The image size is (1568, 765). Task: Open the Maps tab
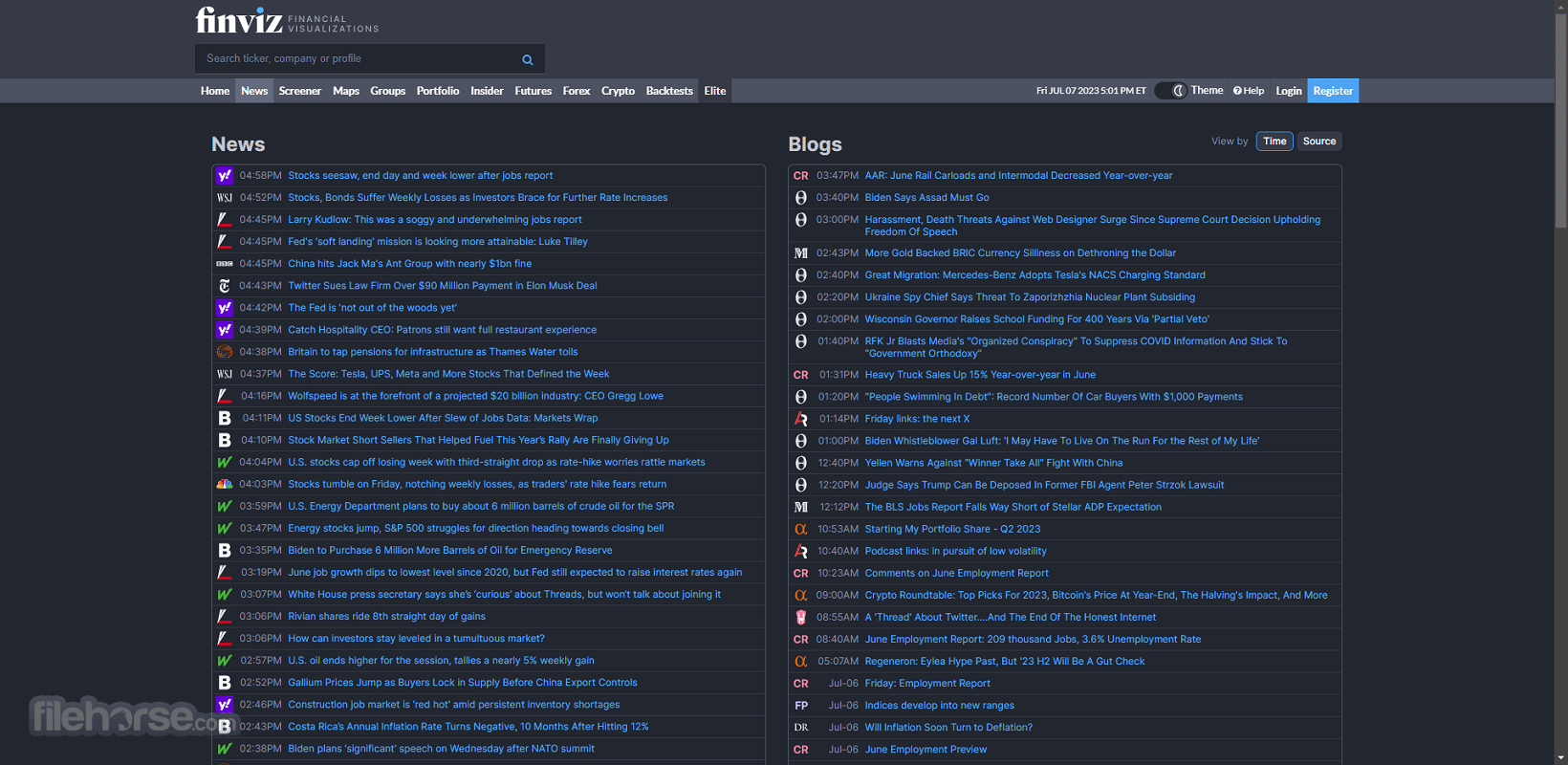pyautogui.click(x=346, y=91)
